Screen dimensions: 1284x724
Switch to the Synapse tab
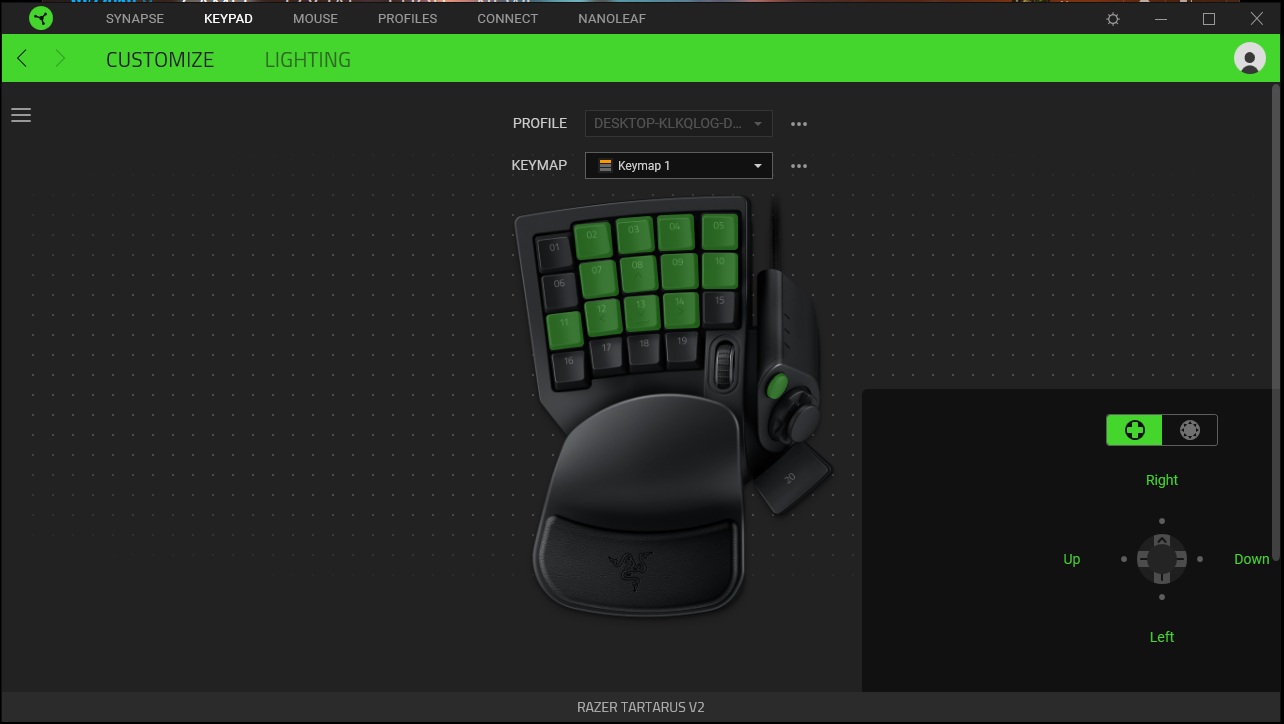(x=135, y=19)
